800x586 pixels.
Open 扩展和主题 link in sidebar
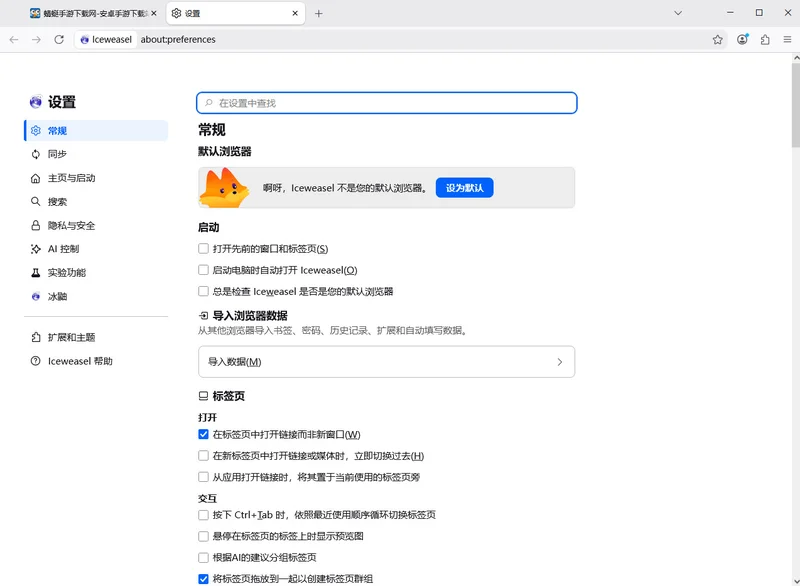(x=96, y=337)
